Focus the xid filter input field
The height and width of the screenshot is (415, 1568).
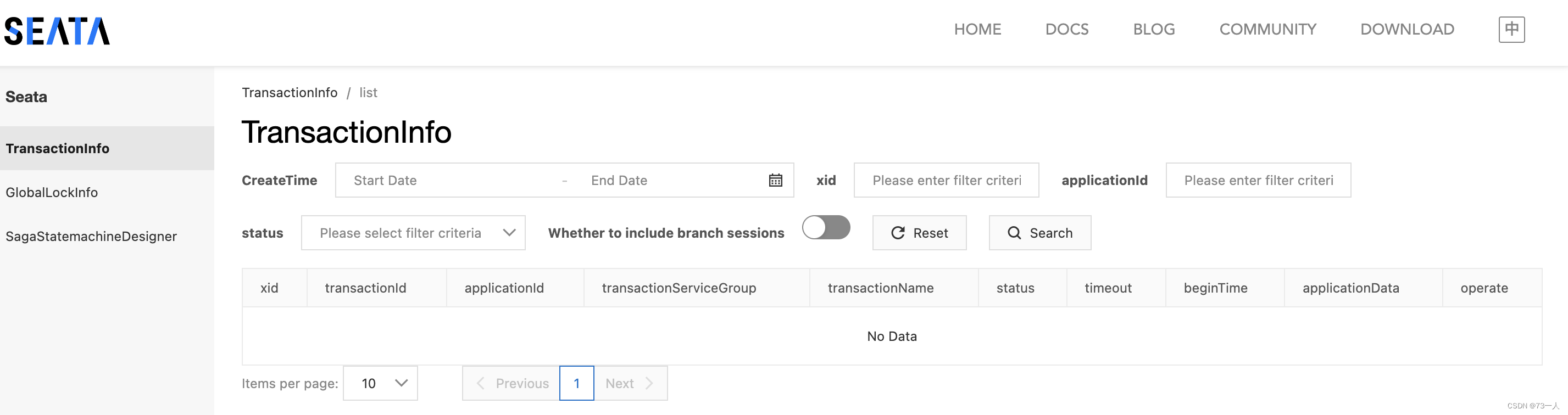(x=947, y=180)
